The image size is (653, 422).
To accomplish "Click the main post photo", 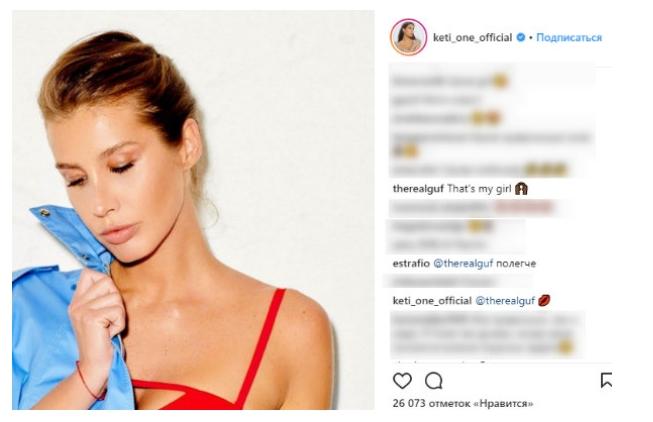I will pos(193,210).
